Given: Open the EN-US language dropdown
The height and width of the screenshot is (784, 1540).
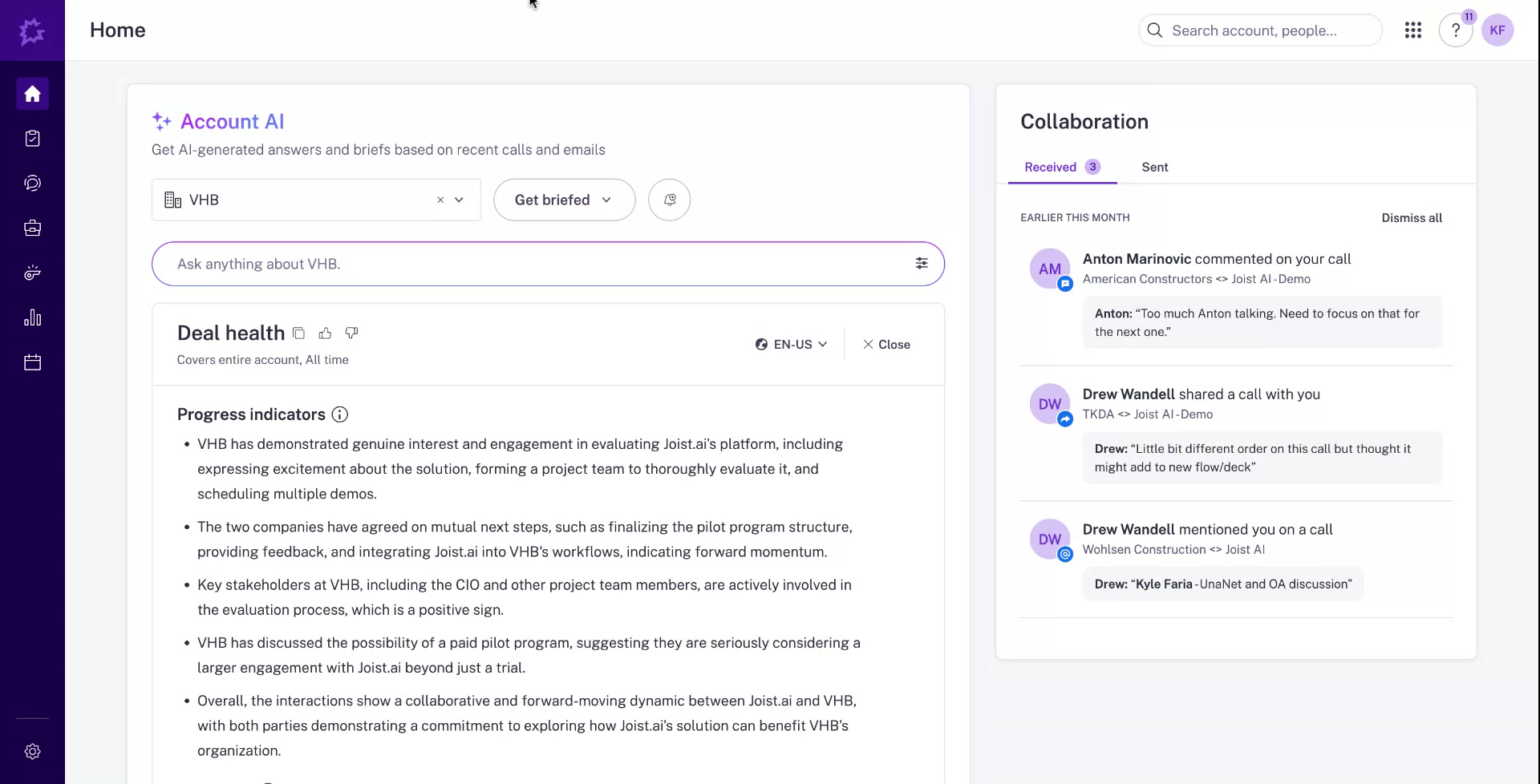Looking at the screenshot, I should point(791,344).
